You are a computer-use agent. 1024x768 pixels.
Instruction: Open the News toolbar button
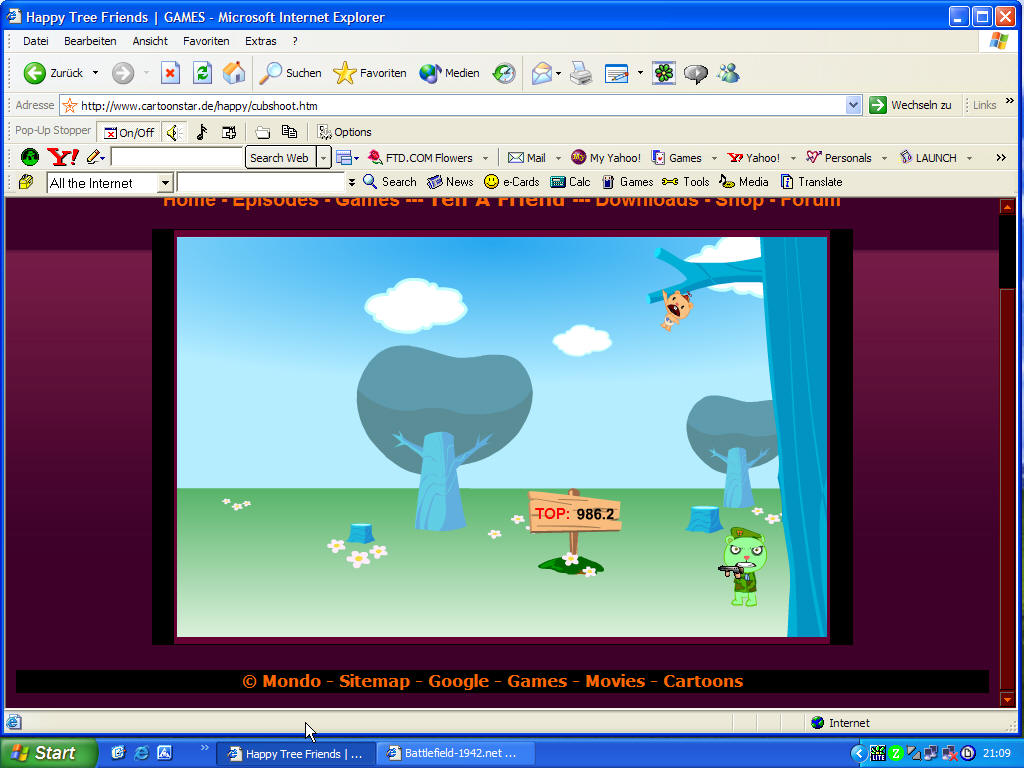450,182
